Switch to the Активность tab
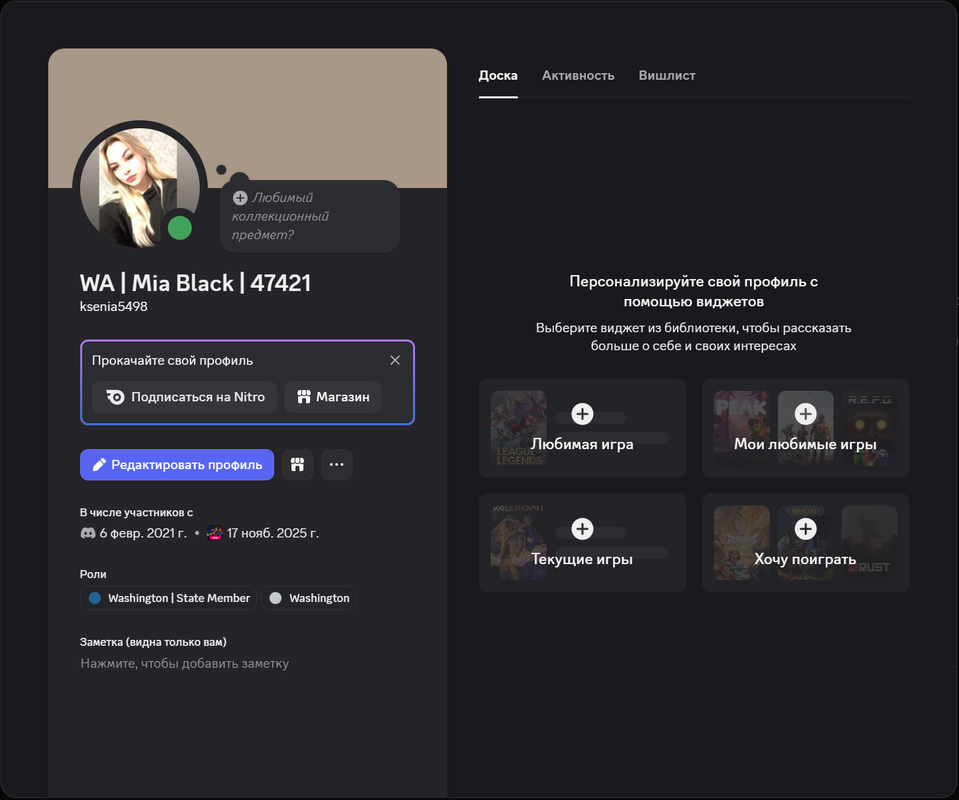 [578, 76]
